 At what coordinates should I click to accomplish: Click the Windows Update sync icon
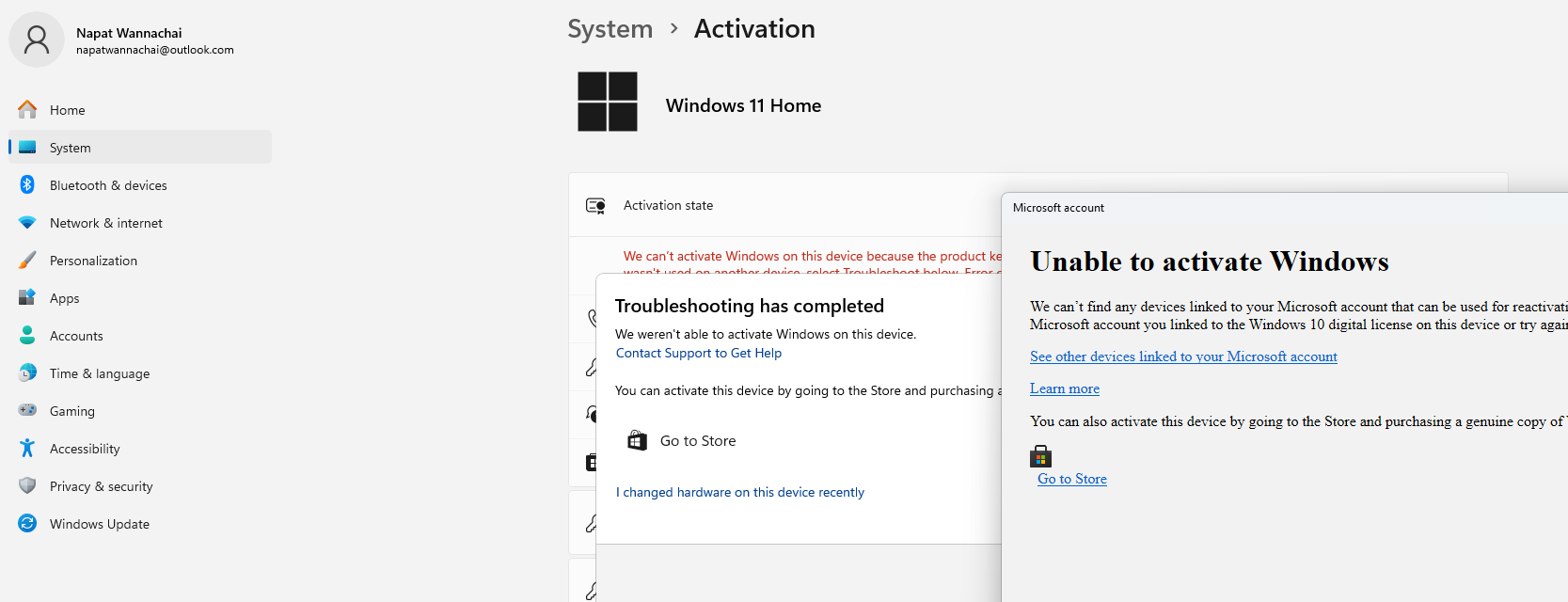click(x=27, y=524)
